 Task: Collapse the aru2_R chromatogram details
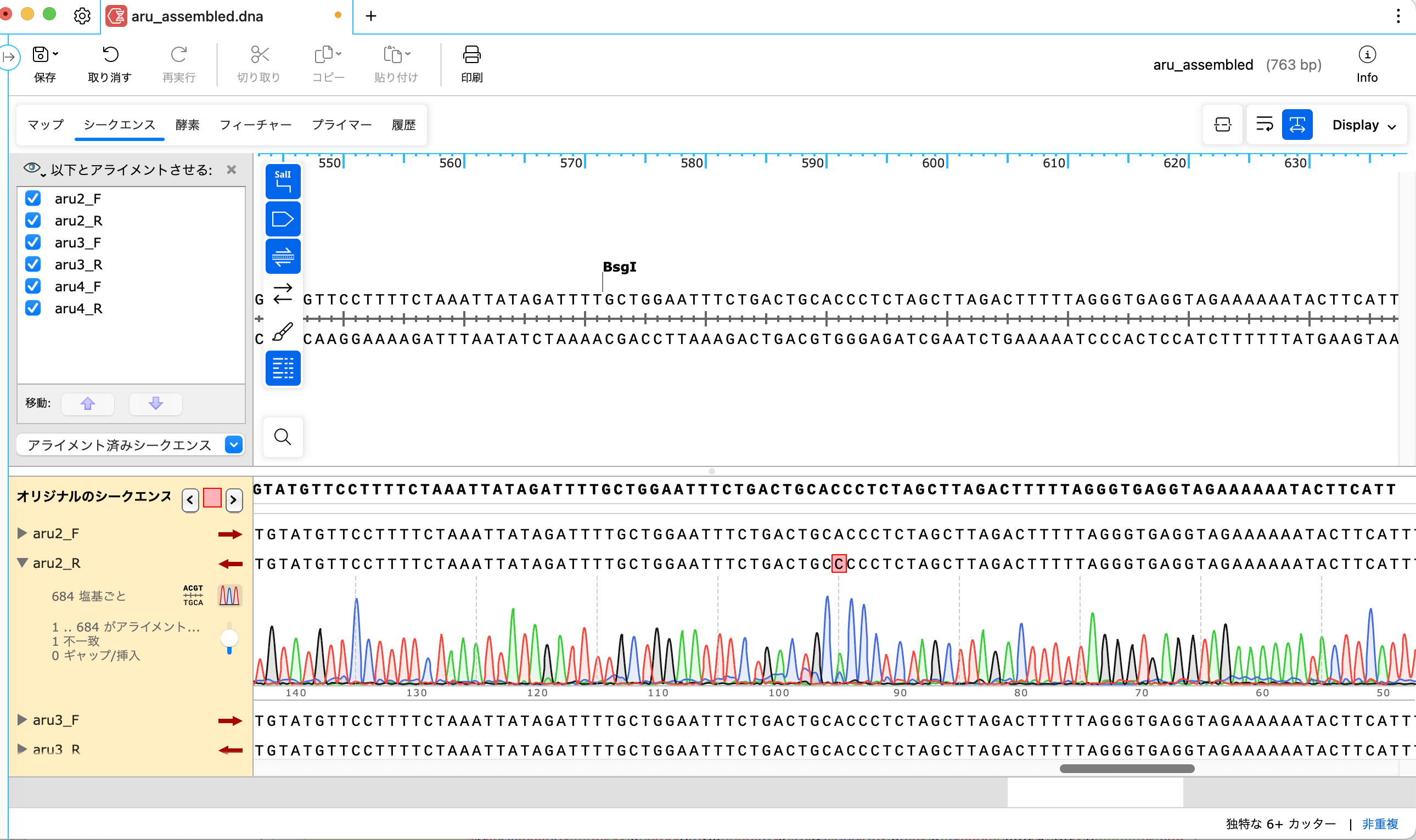tap(21, 562)
